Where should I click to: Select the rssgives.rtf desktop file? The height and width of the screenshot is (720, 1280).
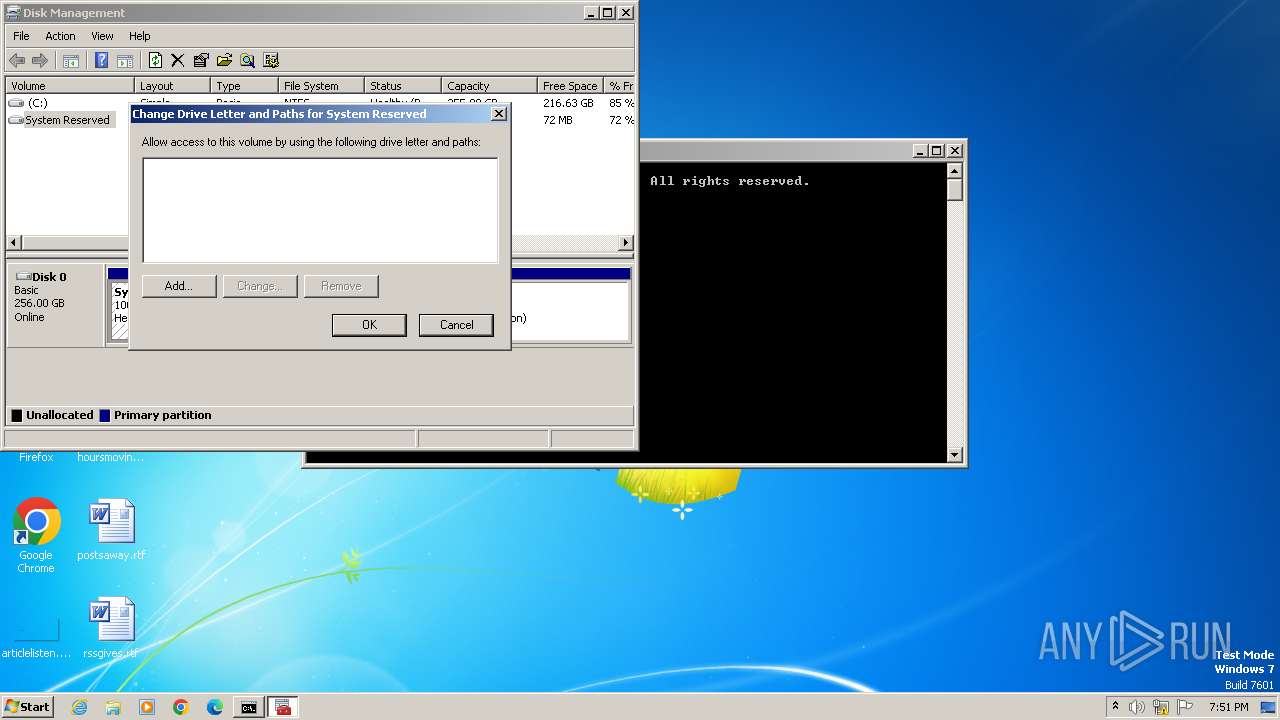click(x=111, y=628)
